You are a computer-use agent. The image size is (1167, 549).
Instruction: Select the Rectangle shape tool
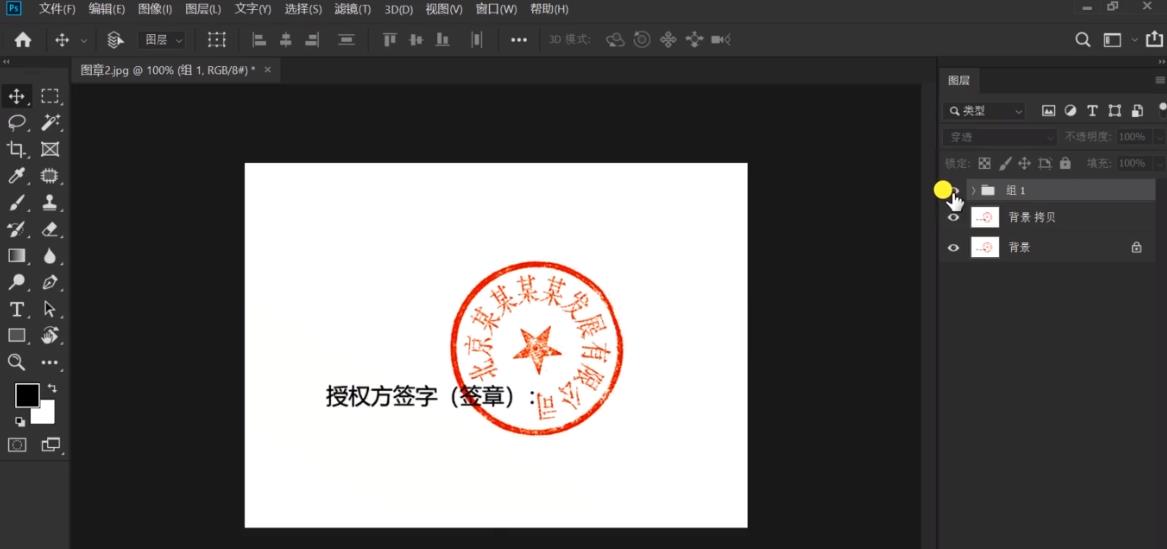(17, 336)
